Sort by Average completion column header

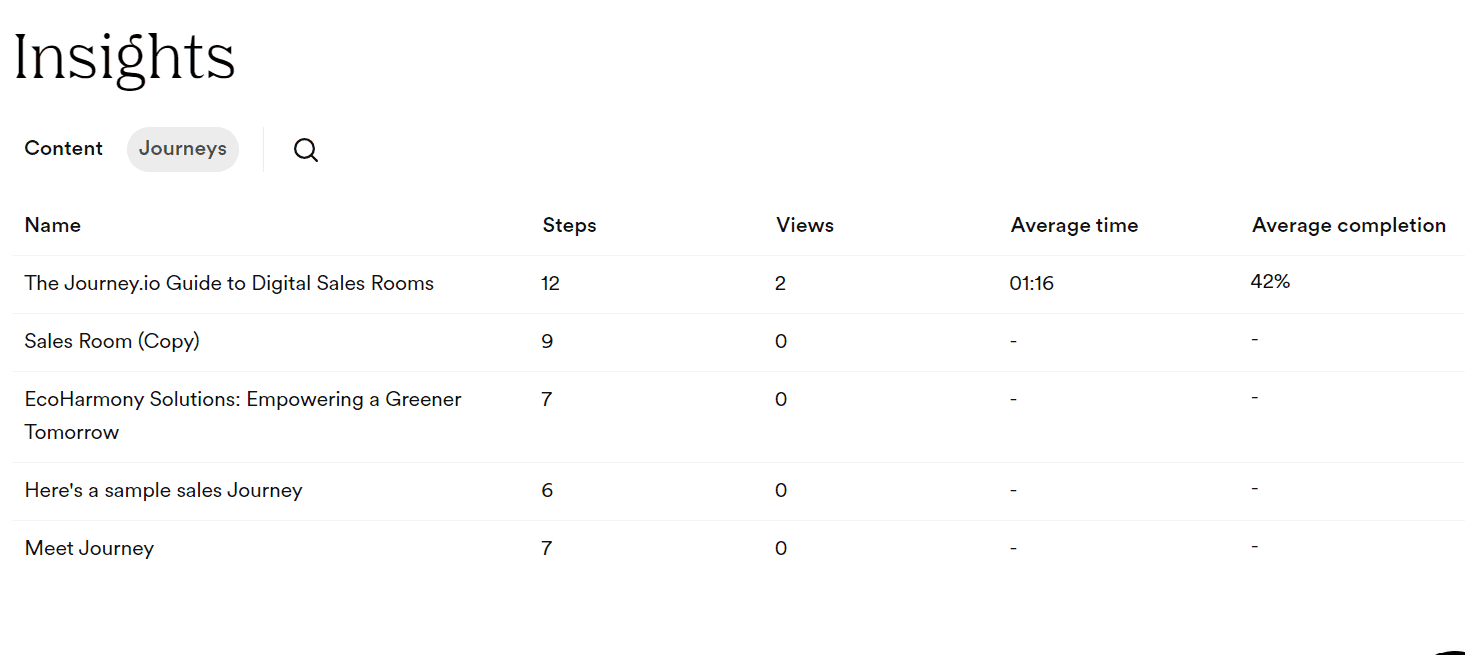tap(1348, 225)
